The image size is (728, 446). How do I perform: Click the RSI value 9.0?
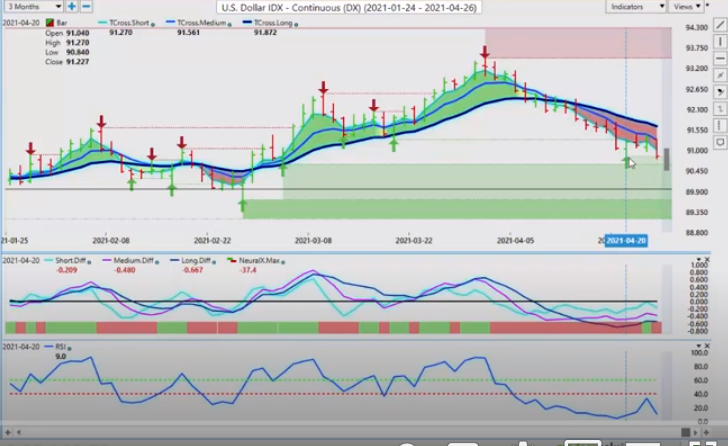61,356
